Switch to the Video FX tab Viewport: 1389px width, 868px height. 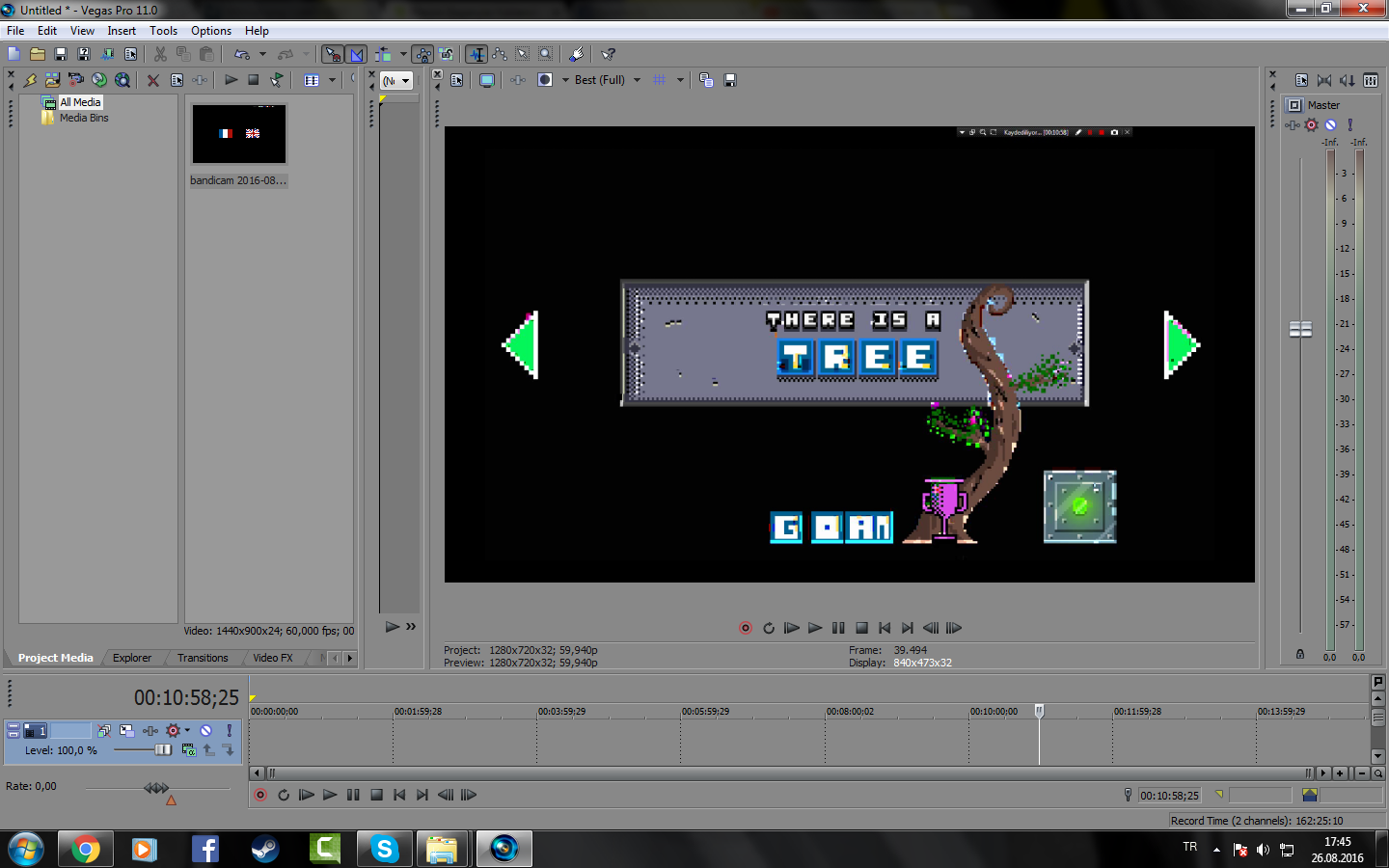273,658
